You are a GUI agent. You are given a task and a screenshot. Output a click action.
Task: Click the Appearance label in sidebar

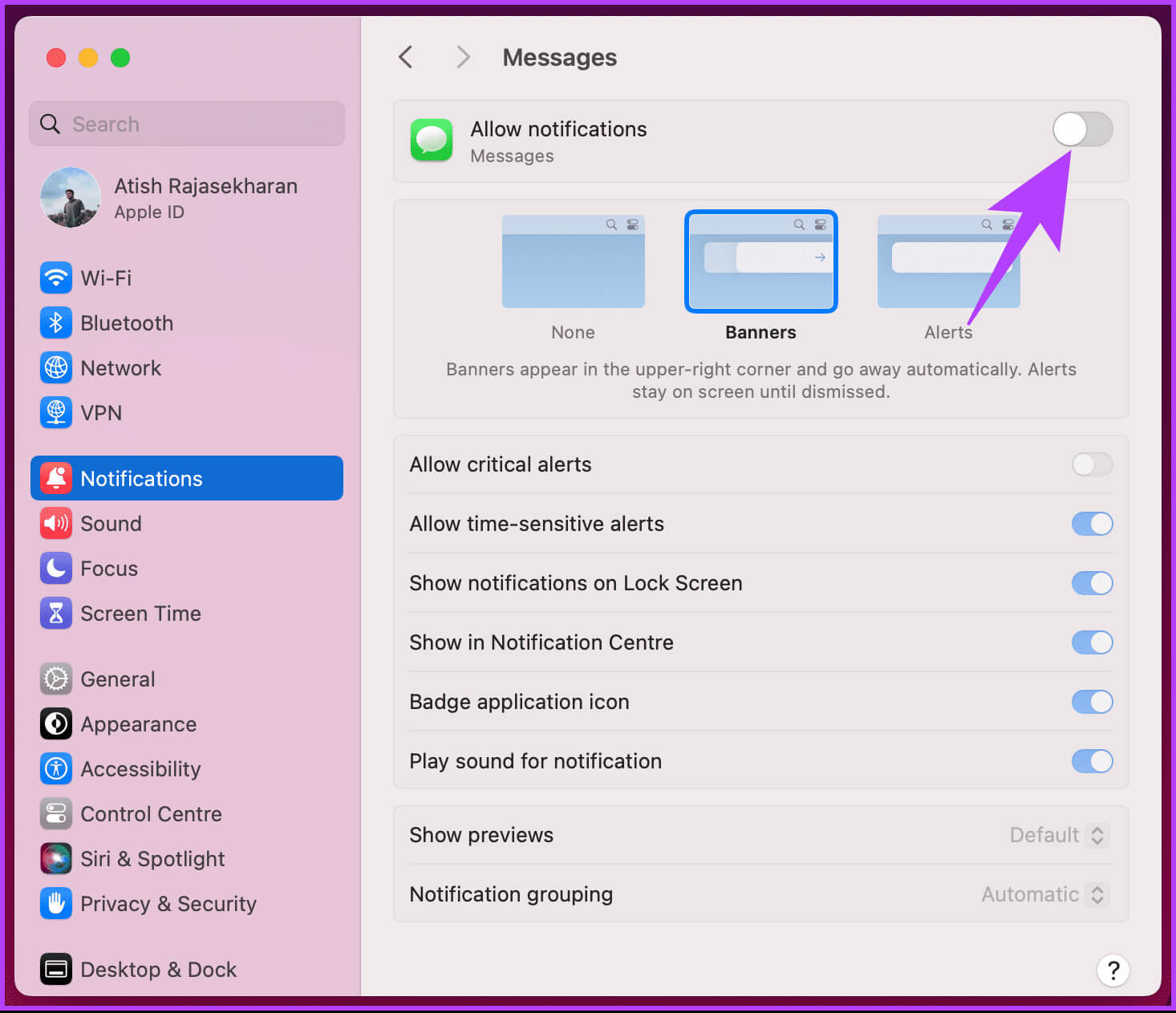[139, 724]
